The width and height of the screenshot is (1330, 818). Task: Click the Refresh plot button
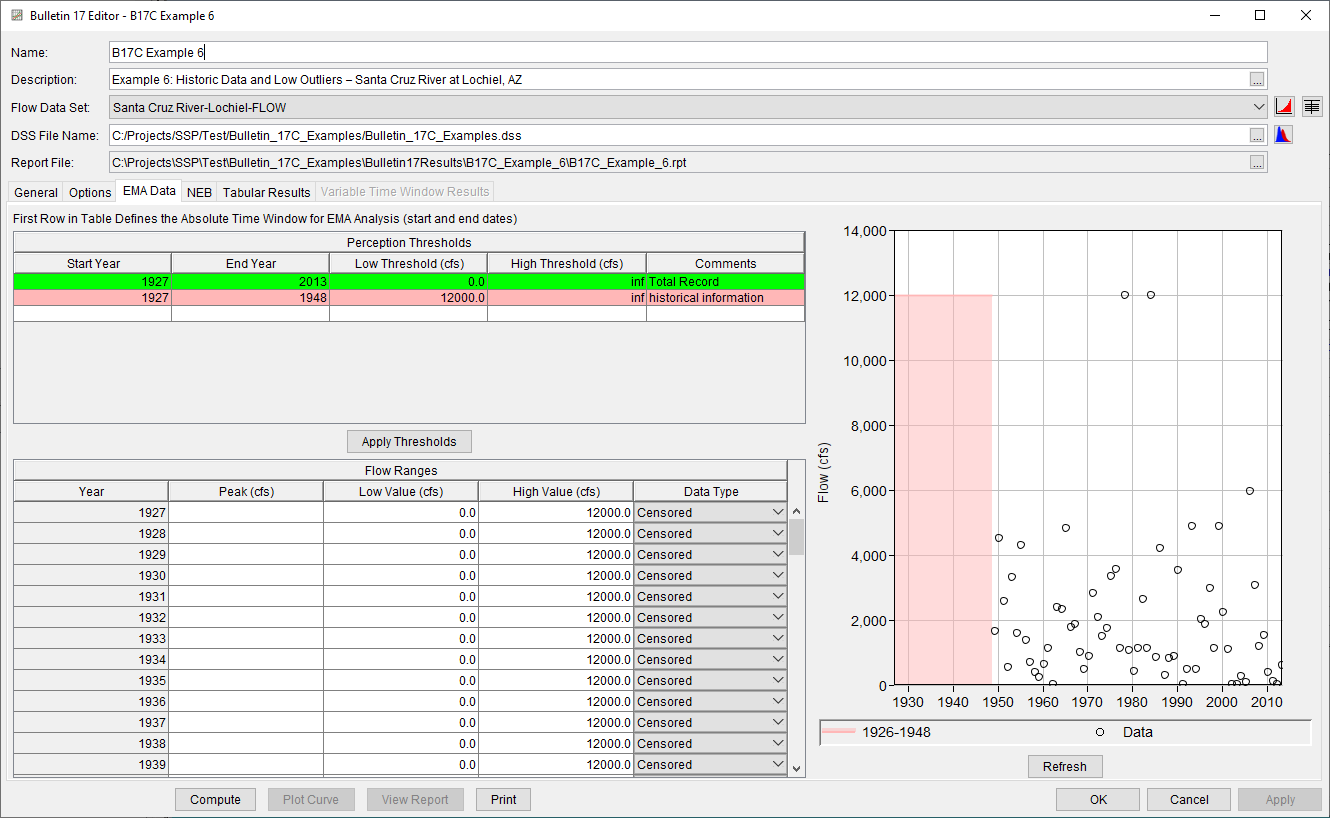coord(1064,766)
